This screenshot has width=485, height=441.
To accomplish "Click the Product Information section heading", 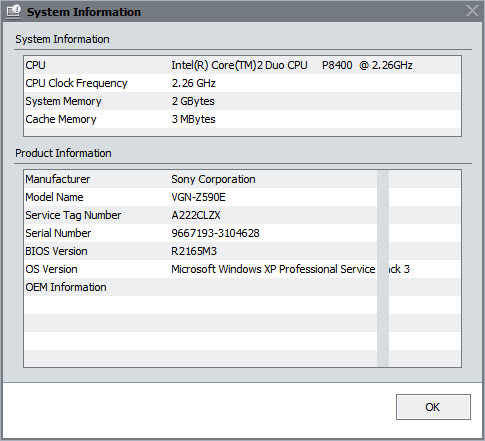I will pos(63,153).
